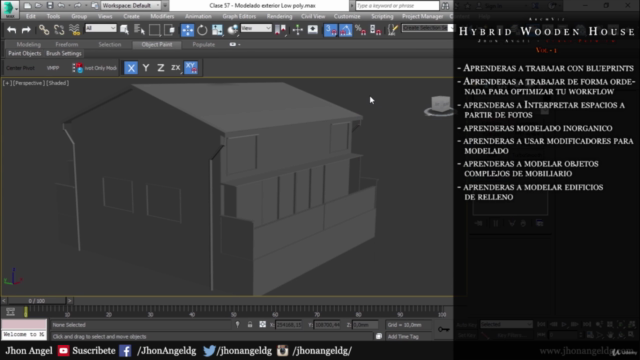
Task: Step the time slider forward with right arrow
Action: click(69, 301)
